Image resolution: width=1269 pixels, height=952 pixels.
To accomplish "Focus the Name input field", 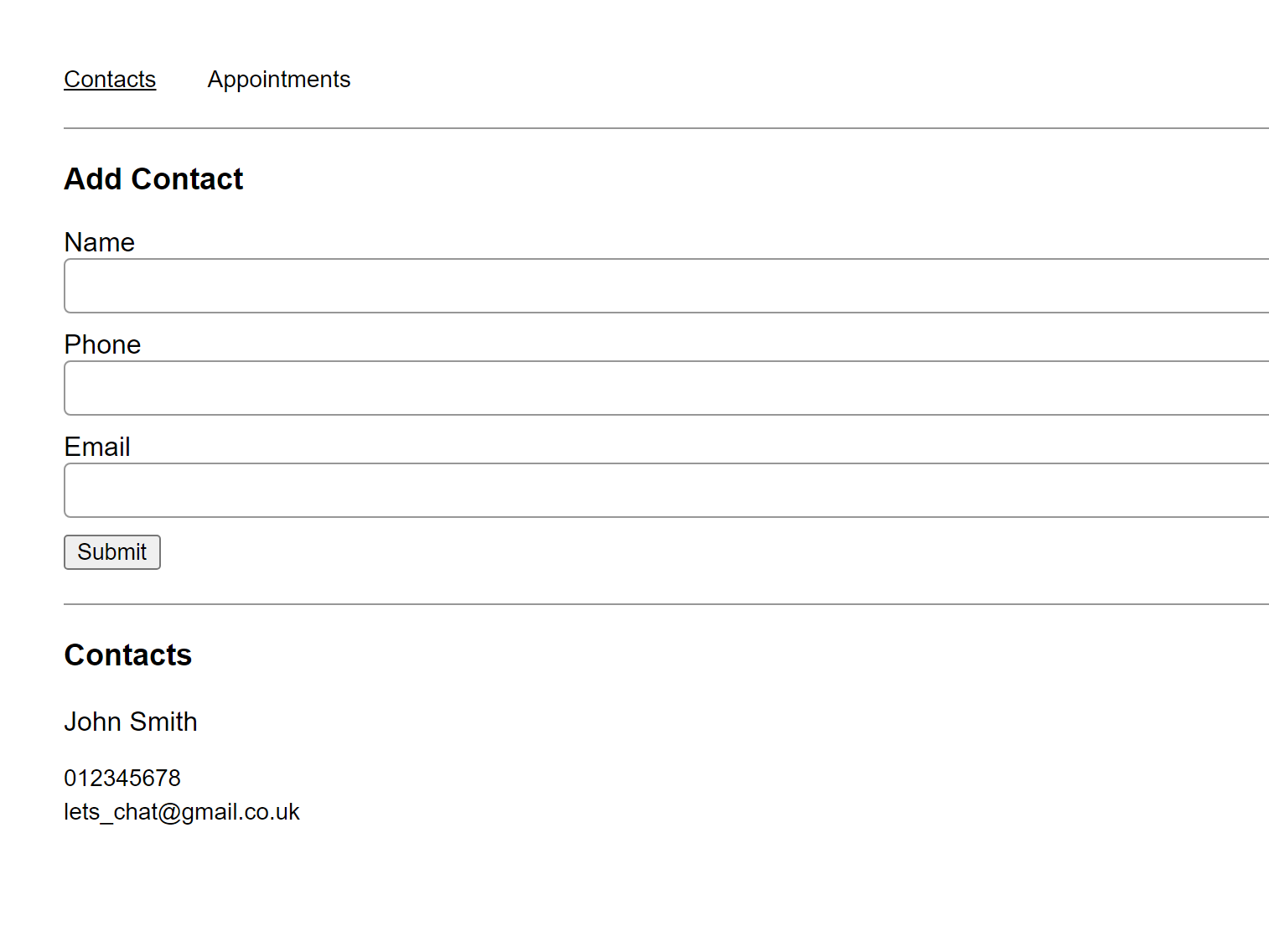I will (666, 286).
